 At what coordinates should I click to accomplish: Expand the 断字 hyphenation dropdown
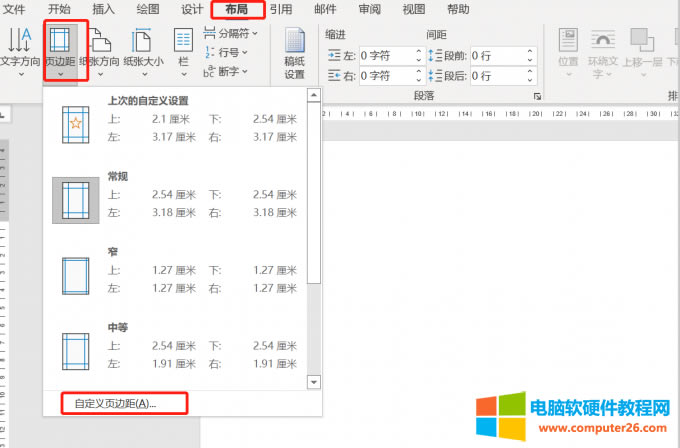(231, 71)
